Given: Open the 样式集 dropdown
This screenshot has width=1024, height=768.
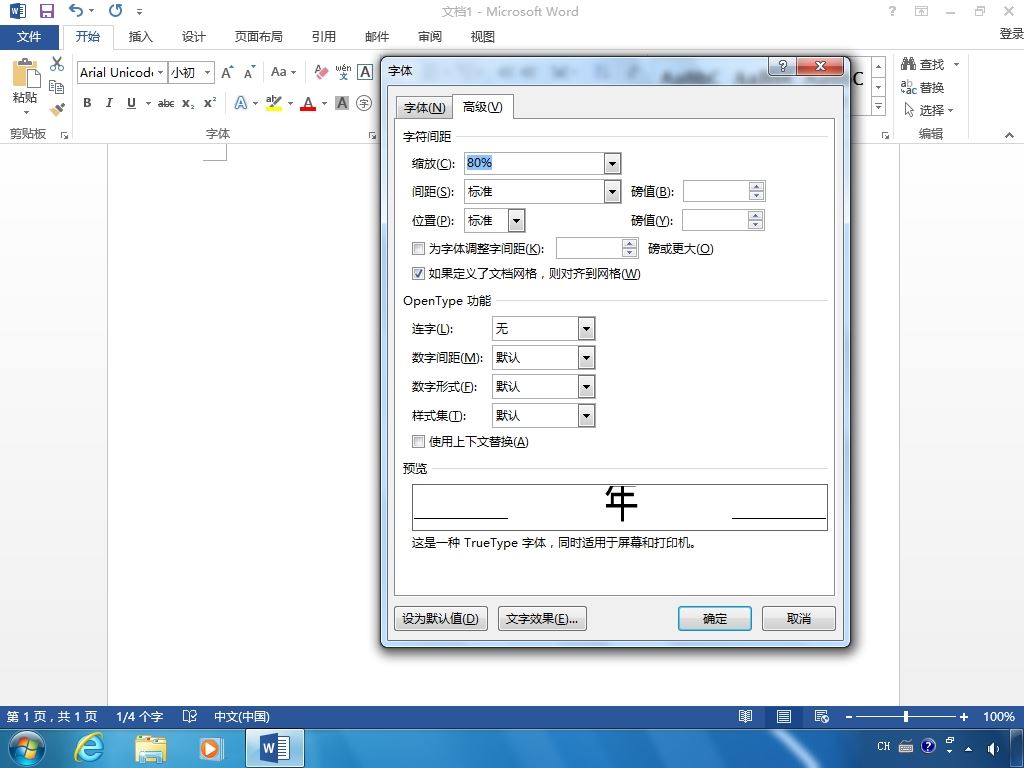Looking at the screenshot, I should pos(586,415).
